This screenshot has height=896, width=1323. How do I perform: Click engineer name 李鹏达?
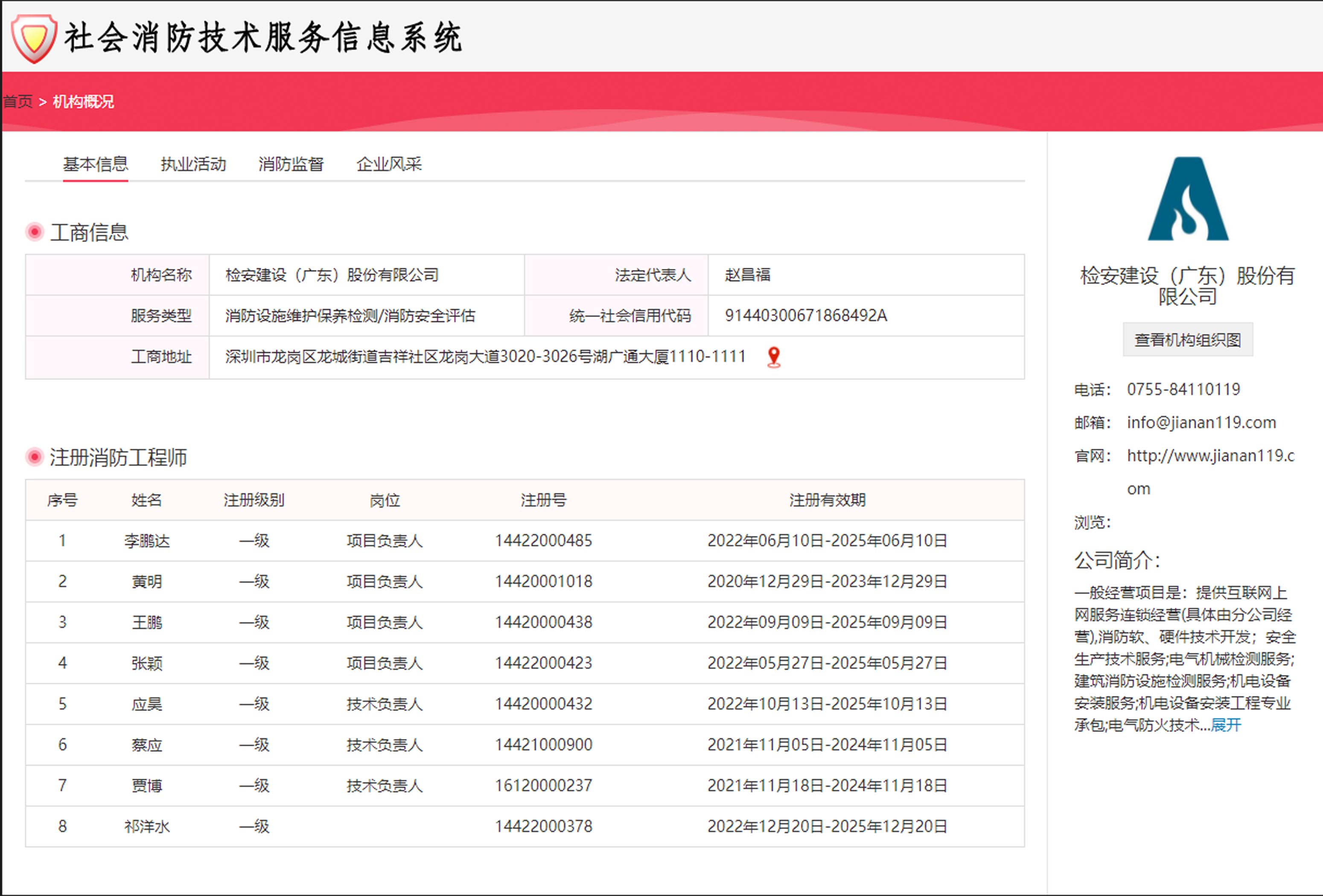click(147, 541)
